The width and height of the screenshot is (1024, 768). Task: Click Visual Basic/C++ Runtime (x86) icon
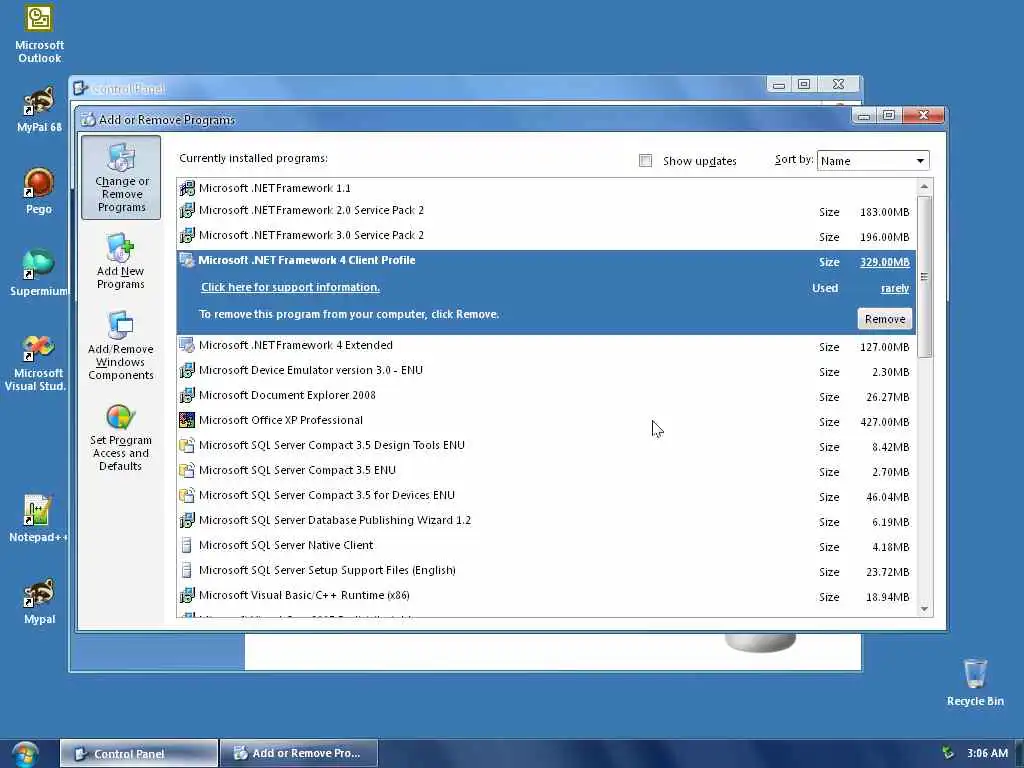(187, 596)
